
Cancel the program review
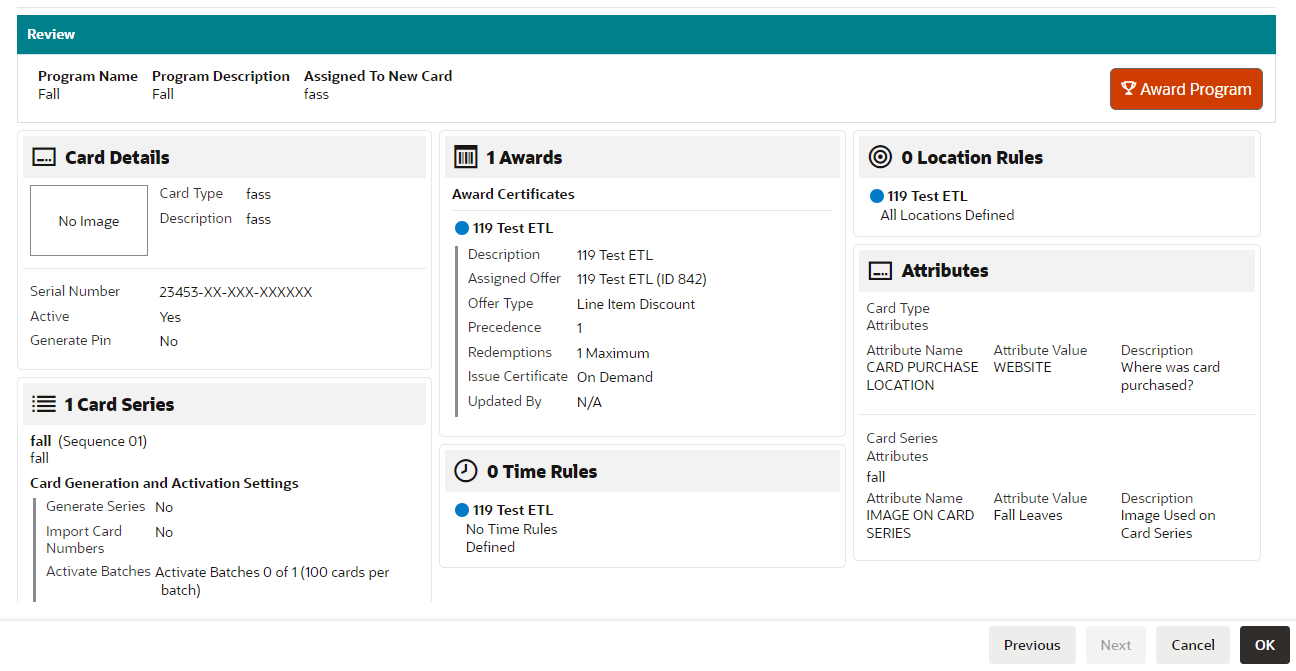click(1192, 645)
